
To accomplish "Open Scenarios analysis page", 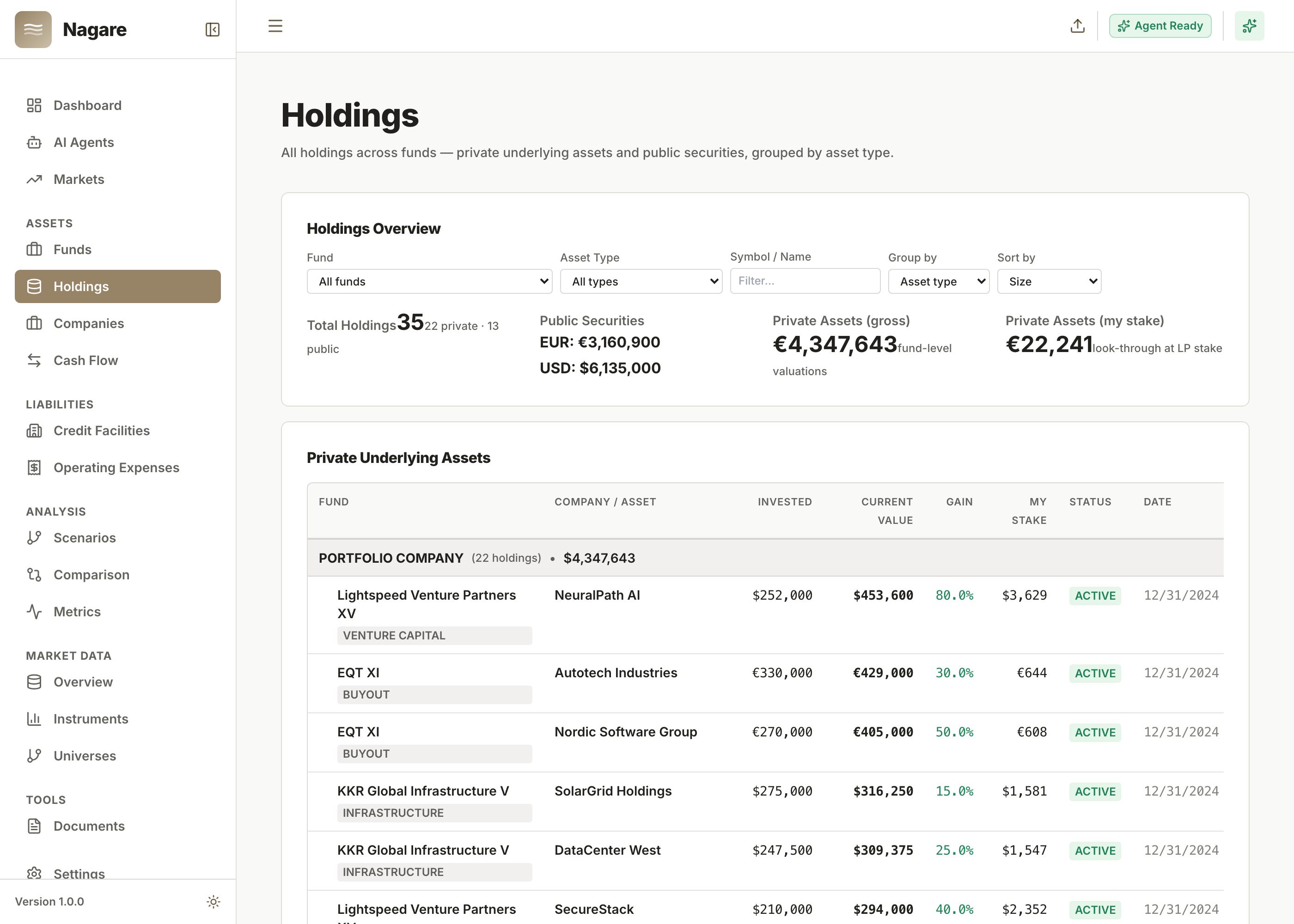I will coord(118,538).
